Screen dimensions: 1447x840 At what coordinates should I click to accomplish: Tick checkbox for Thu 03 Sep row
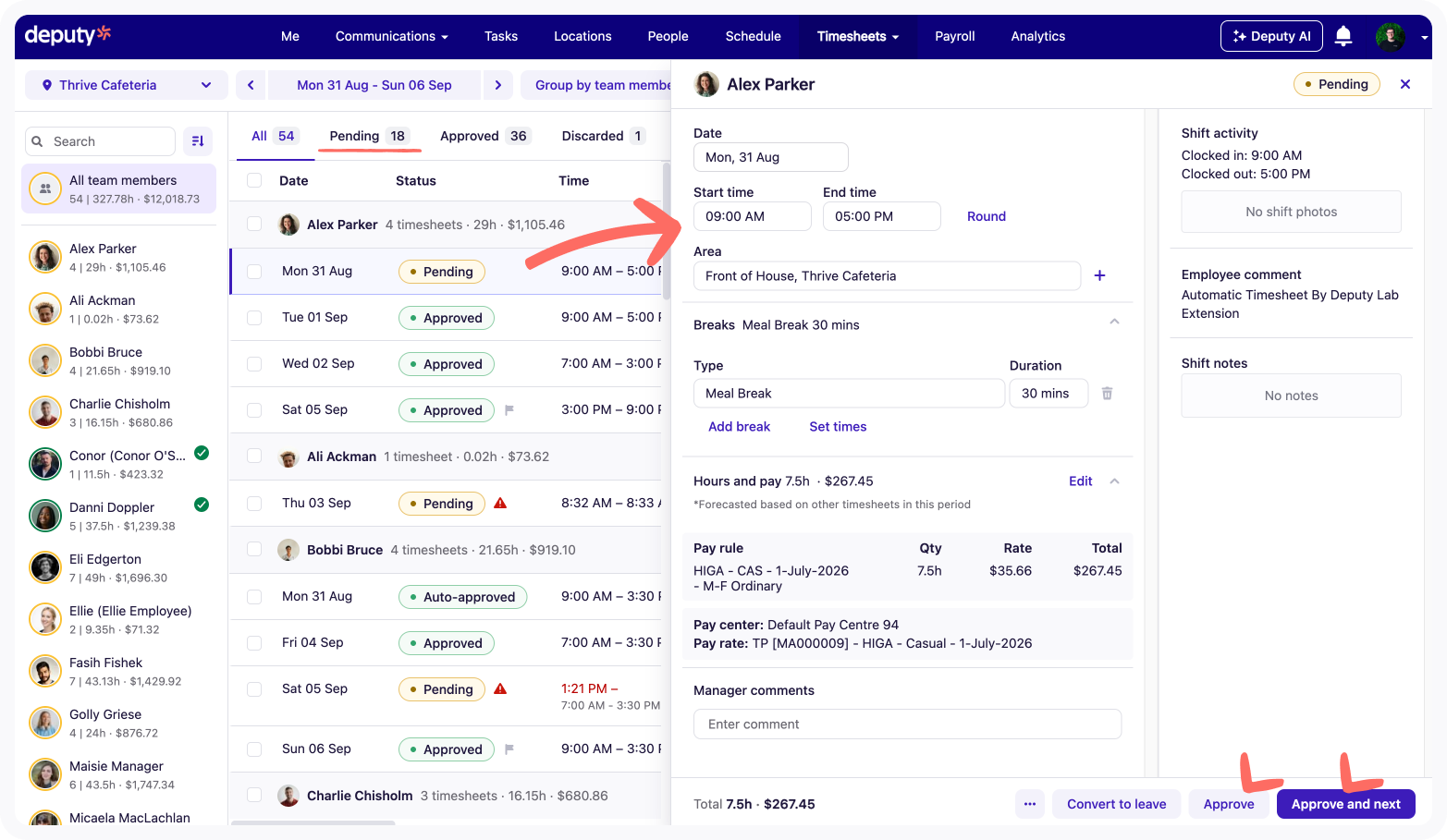click(x=254, y=504)
